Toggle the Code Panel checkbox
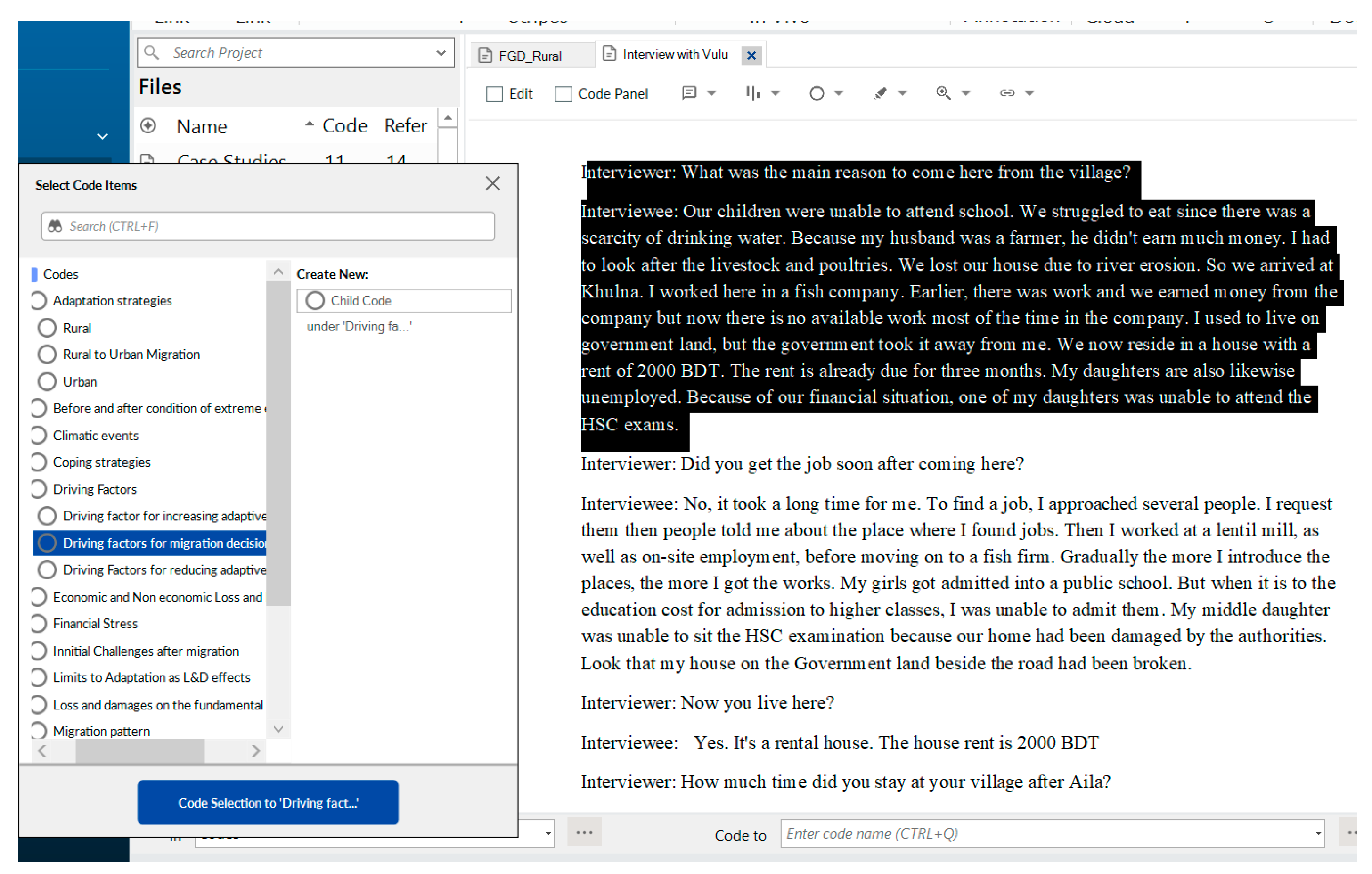 pos(563,94)
